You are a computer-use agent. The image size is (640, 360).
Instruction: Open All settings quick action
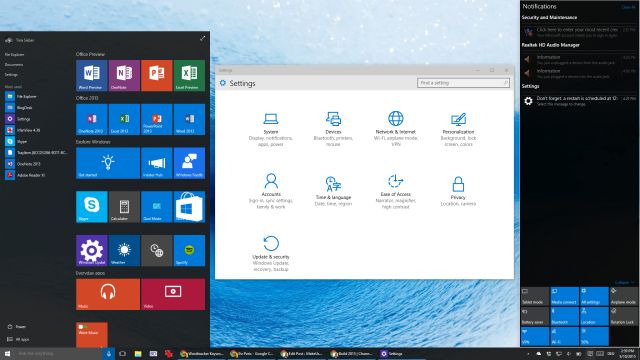click(594, 296)
